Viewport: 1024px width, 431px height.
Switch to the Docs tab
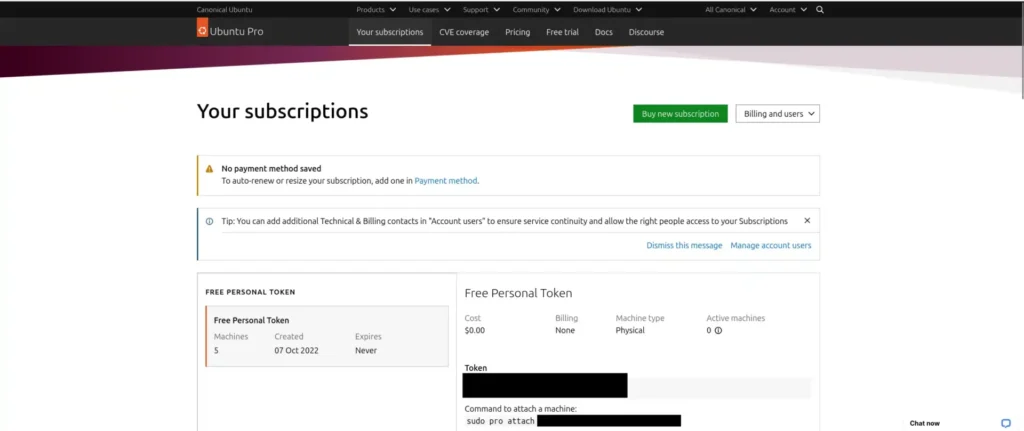(x=603, y=32)
